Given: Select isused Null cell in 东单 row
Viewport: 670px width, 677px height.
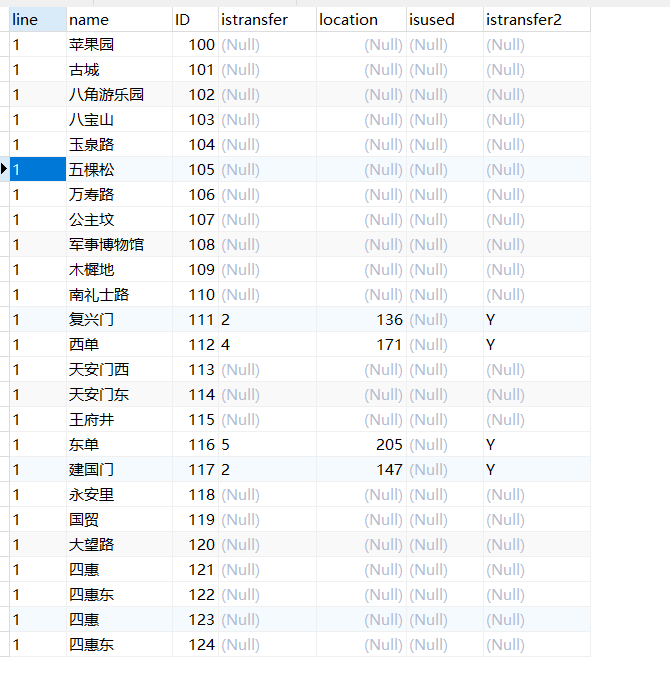Looking at the screenshot, I should pos(445,445).
